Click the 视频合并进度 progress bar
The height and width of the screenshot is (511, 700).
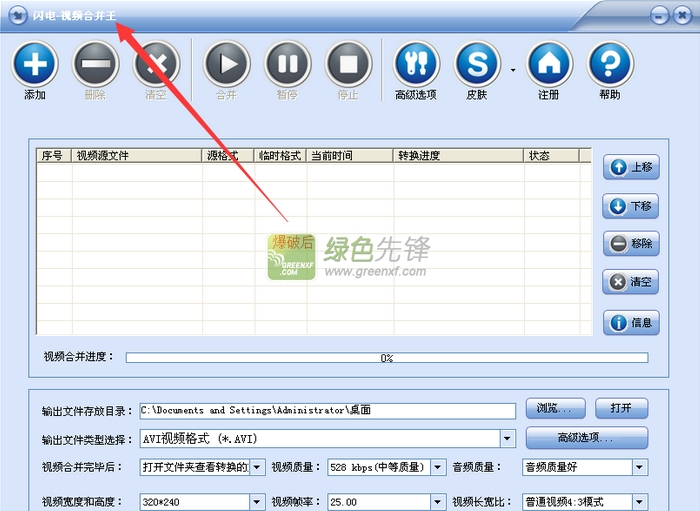(387, 357)
